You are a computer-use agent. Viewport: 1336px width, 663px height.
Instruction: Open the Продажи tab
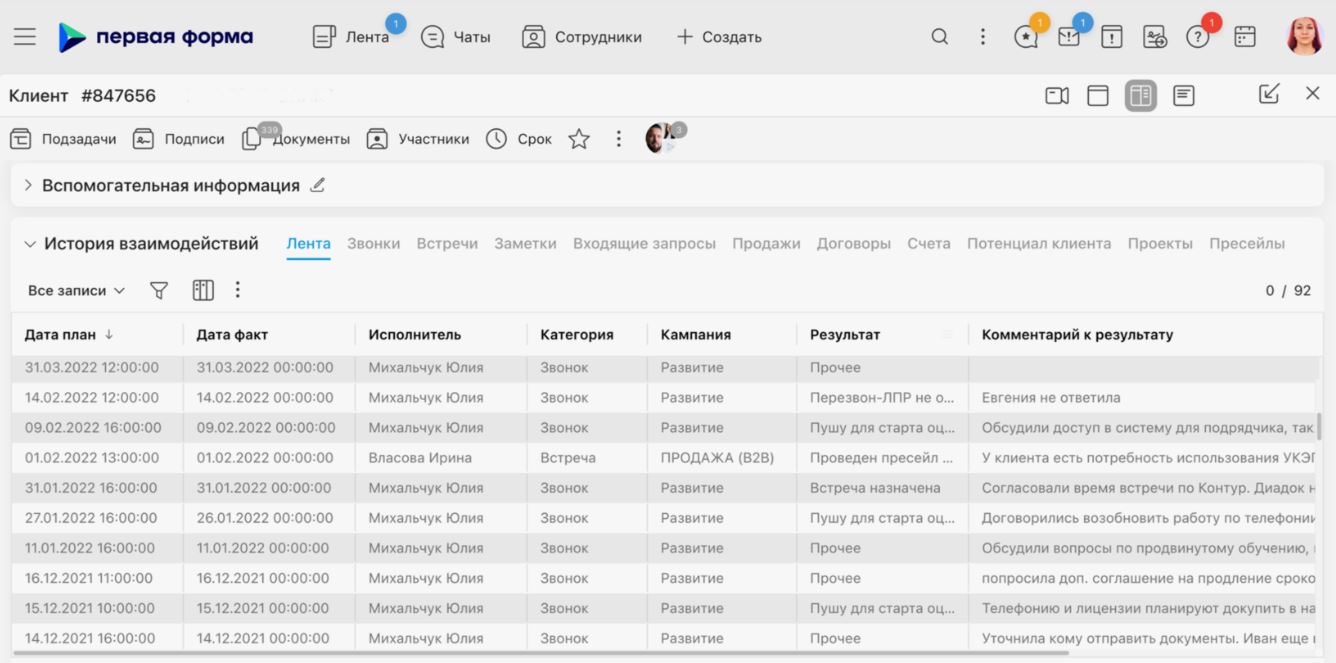point(766,244)
